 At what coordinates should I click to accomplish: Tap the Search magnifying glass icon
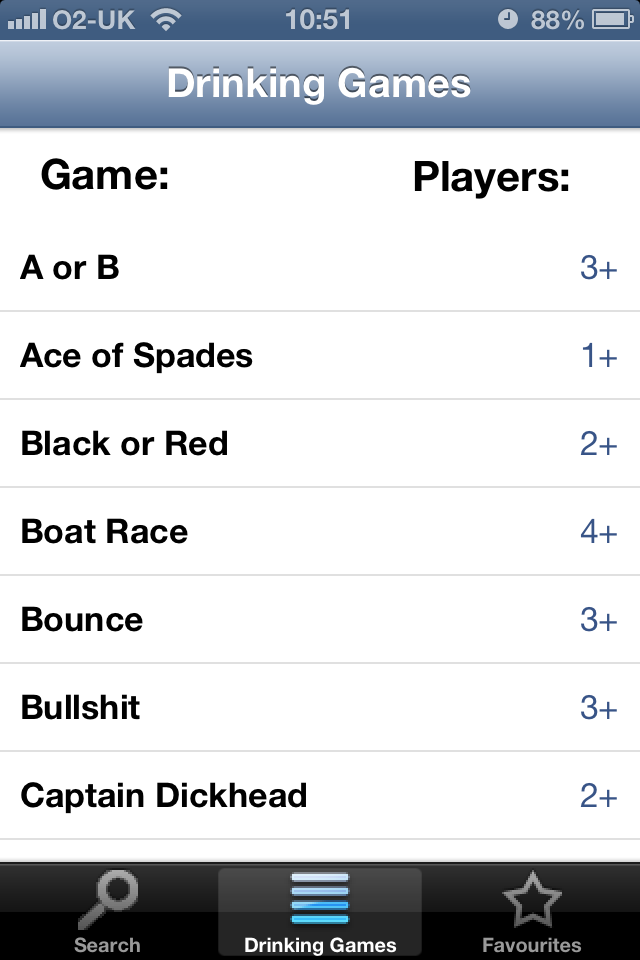[107, 899]
